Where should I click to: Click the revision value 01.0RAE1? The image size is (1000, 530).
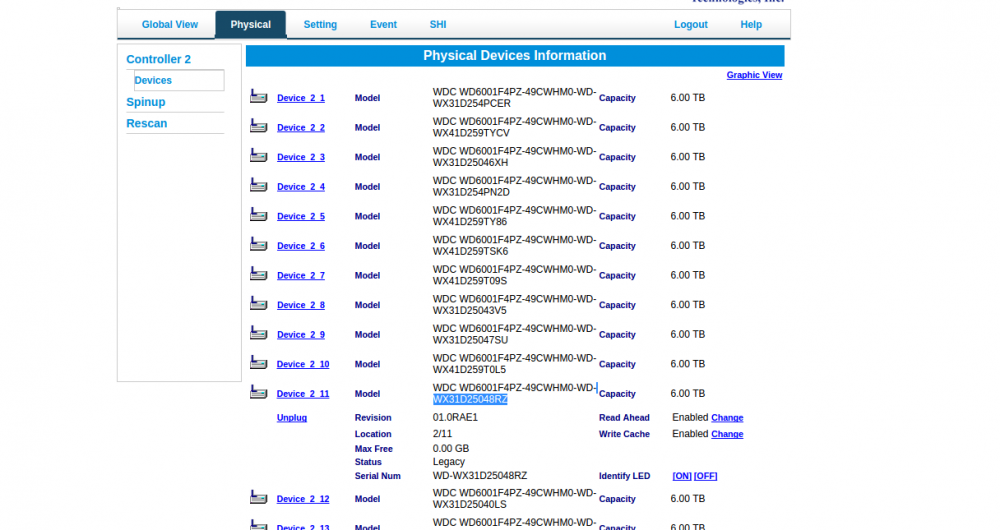pos(455,417)
